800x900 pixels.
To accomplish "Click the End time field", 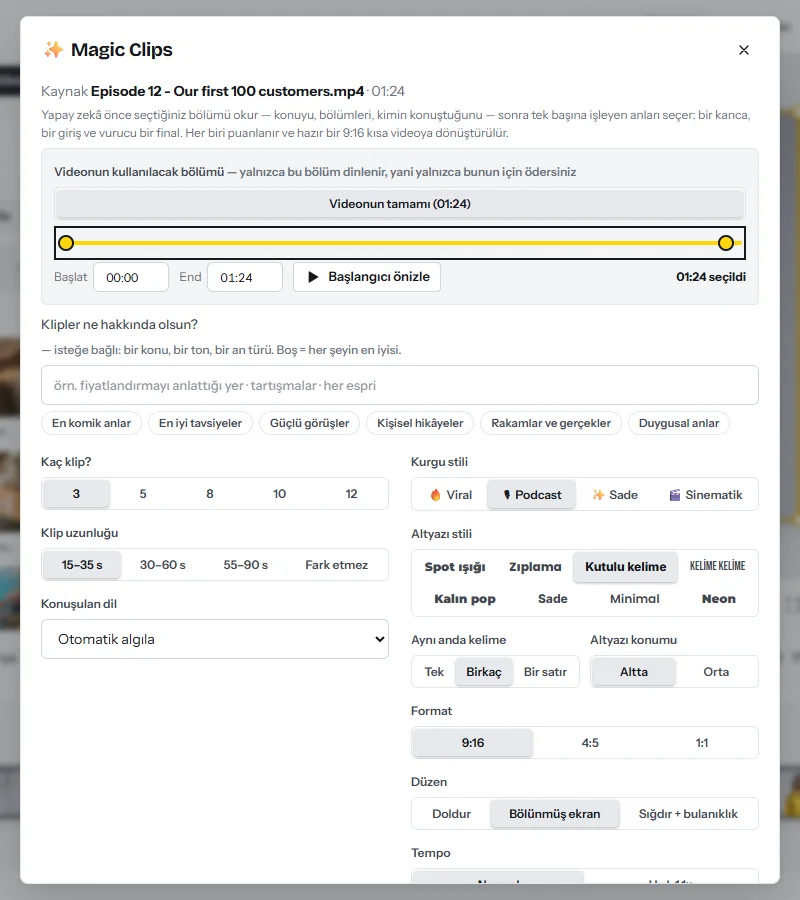I will click(245, 277).
